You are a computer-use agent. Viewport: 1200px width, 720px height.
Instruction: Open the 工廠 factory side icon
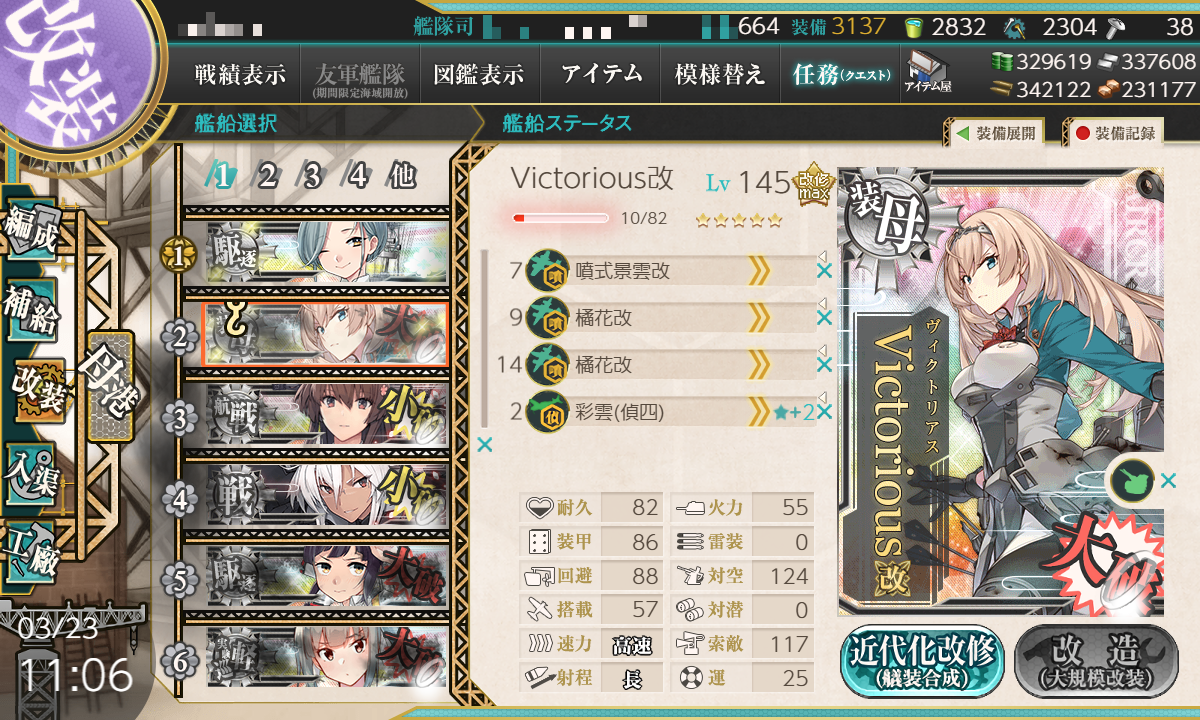(32, 552)
